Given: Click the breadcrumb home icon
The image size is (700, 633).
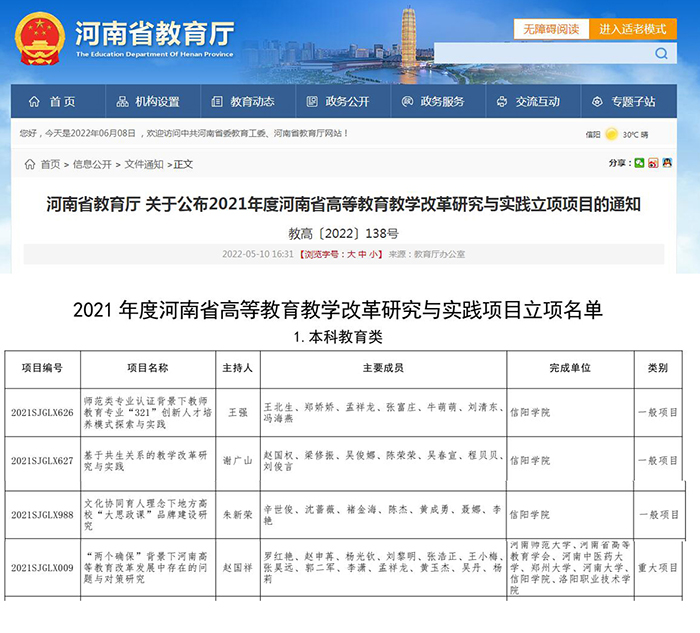Looking at the screenshot, I should pyautogui.click(x=29, y=164).
